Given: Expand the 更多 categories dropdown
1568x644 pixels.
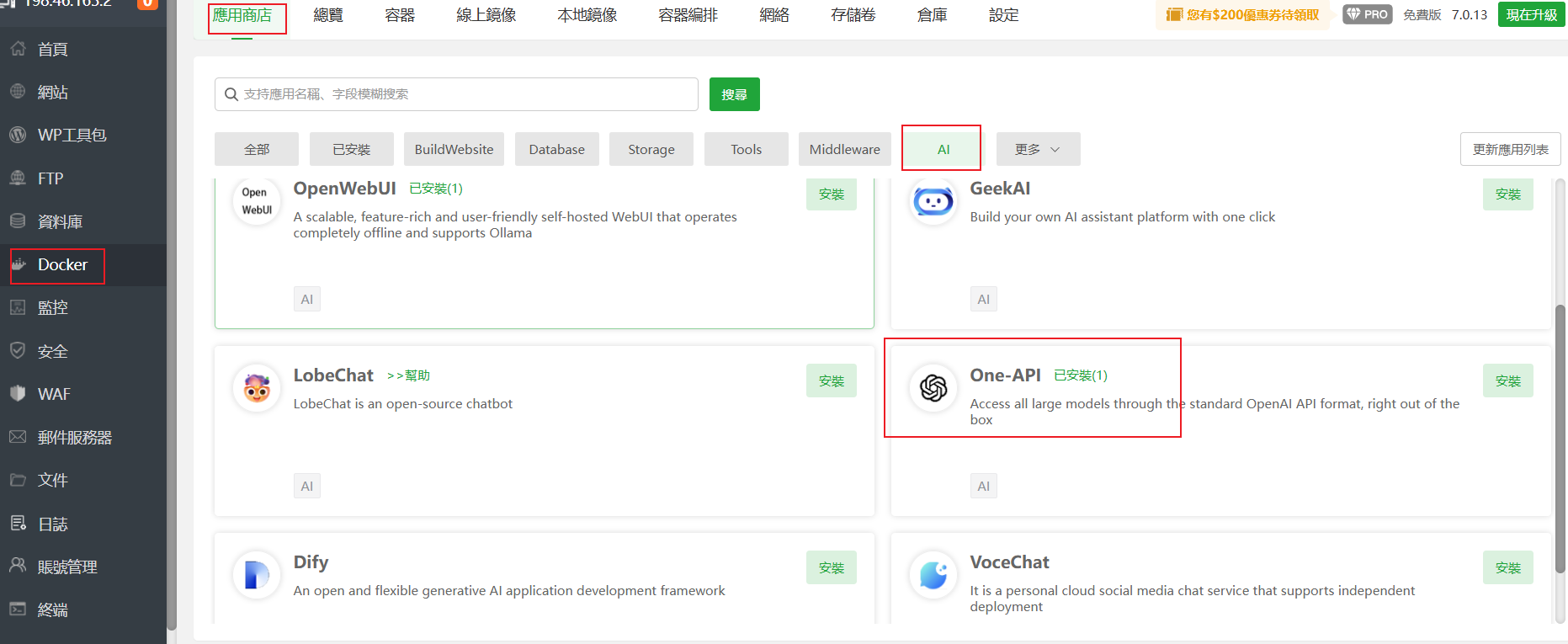Looking at the screenshot, I should (1038, 149).
